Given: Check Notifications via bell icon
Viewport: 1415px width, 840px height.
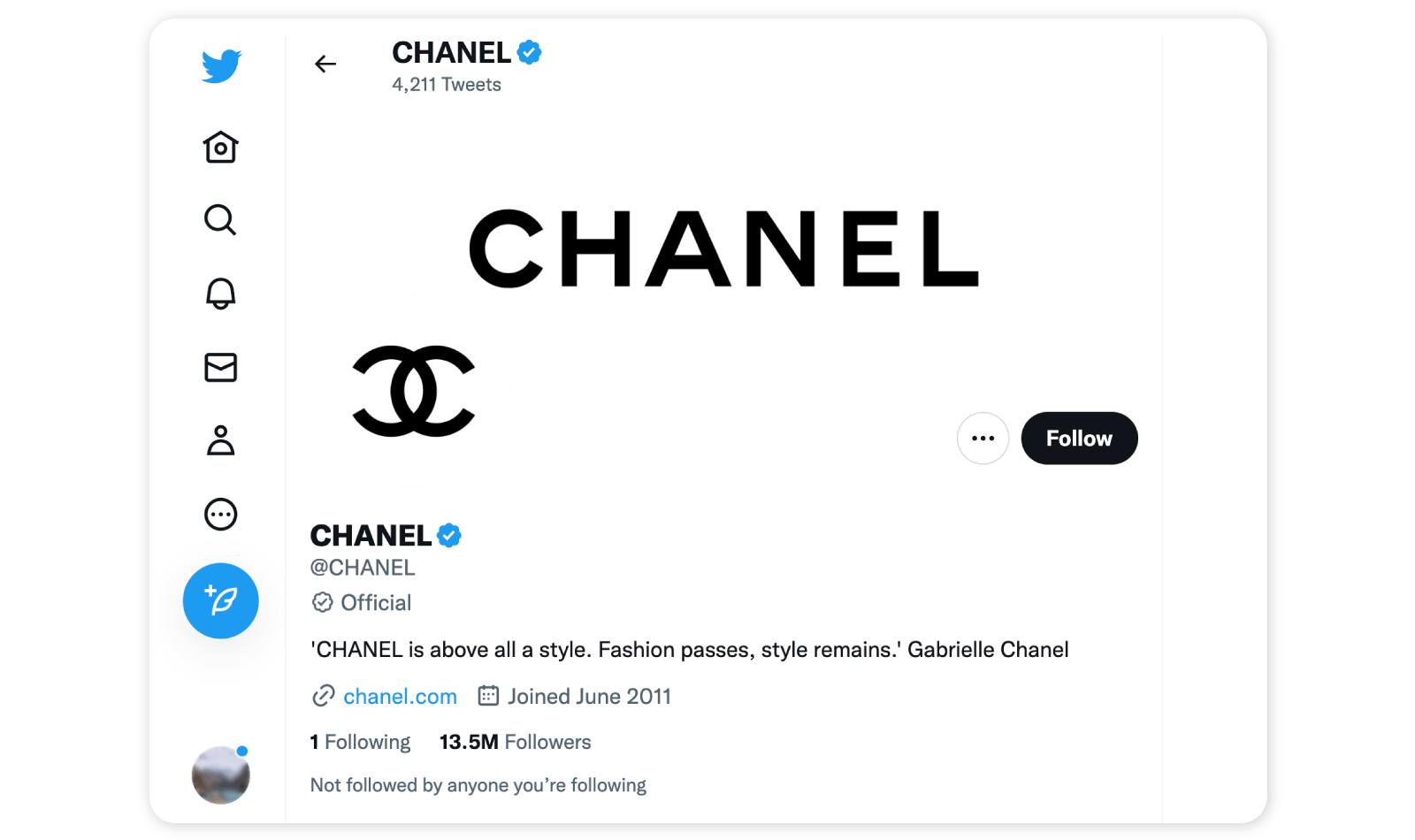Looking at the screenshot, I should pyautogui.click(x=220, y=294).
